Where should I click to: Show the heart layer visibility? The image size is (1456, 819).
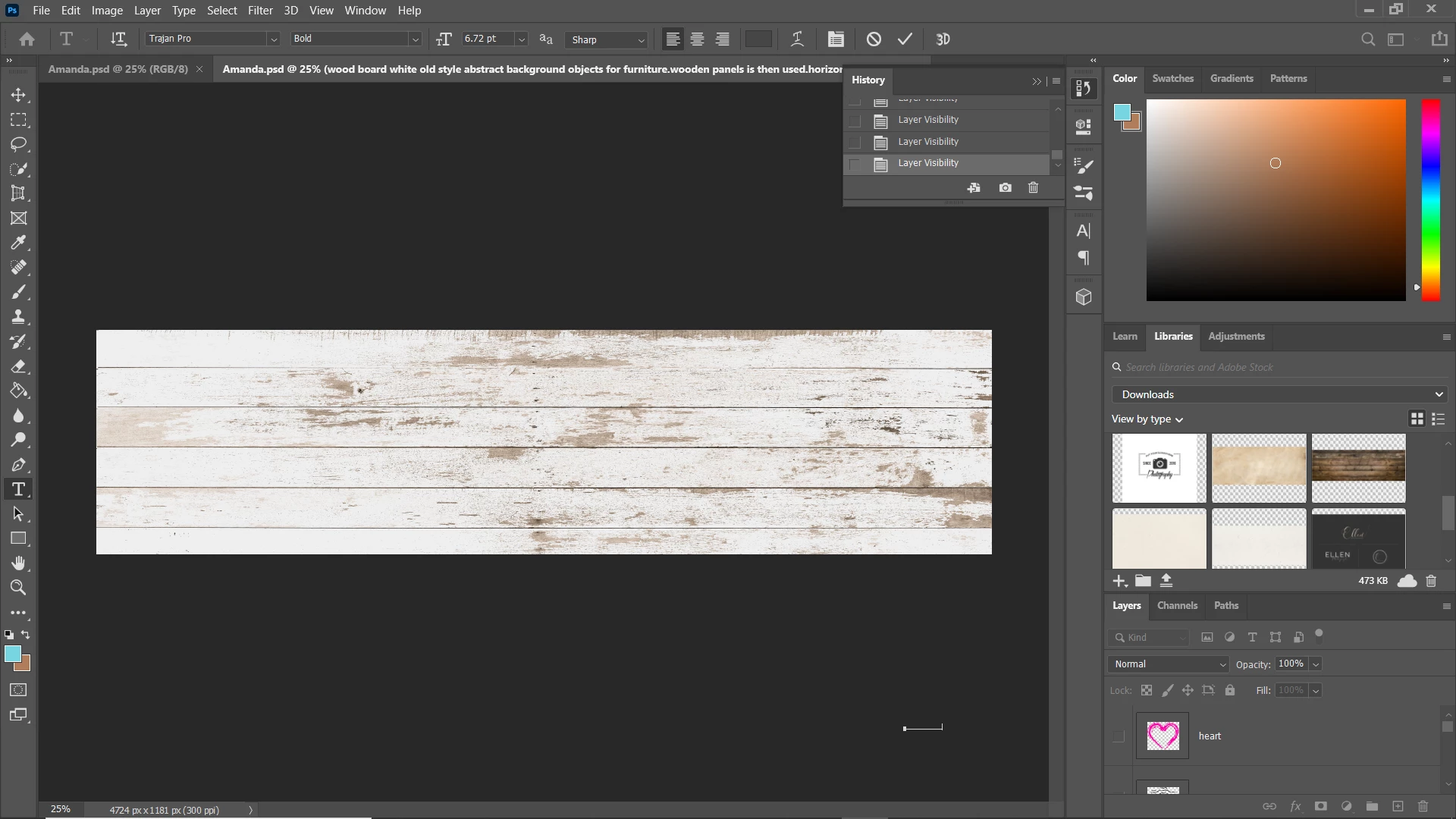(x=1119, y=736)
